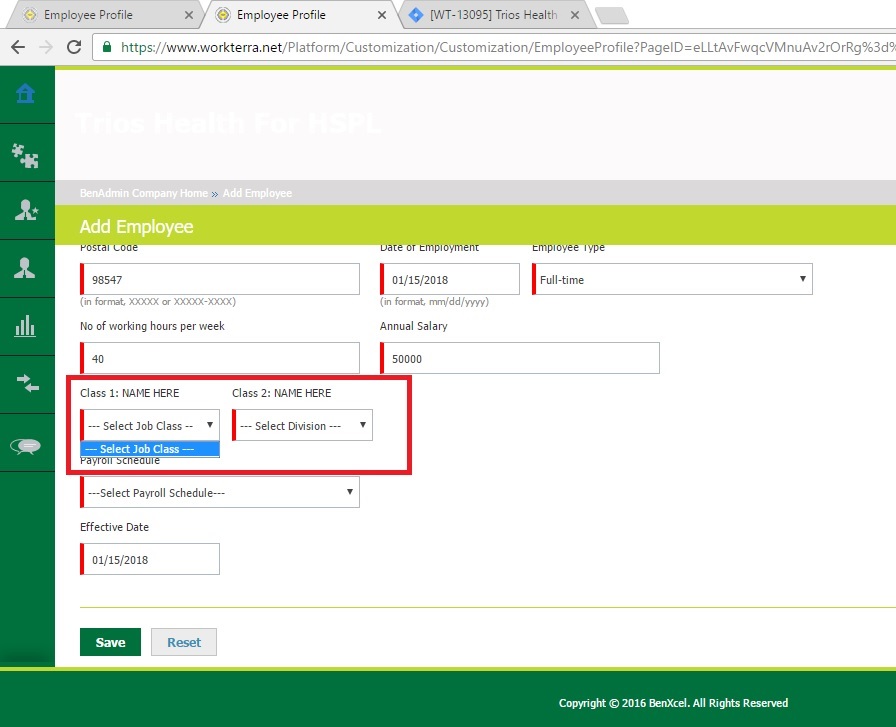The image size is (896, 727).
Task: Close the active Employee Profile tab
Action: 382,15
